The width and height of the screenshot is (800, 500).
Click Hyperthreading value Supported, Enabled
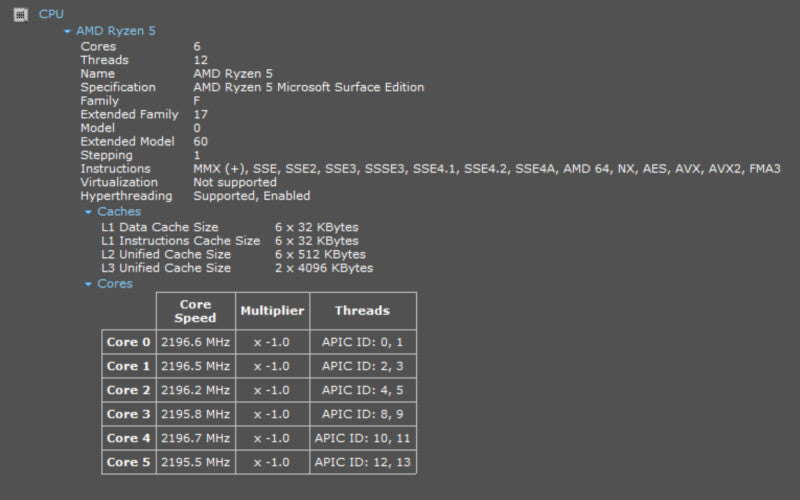pyautogui.click(x=252, y=196)
